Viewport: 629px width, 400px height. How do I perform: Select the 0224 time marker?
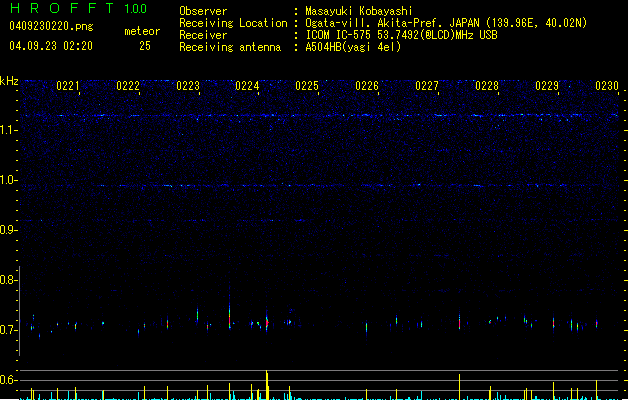(x=247, y=87)
